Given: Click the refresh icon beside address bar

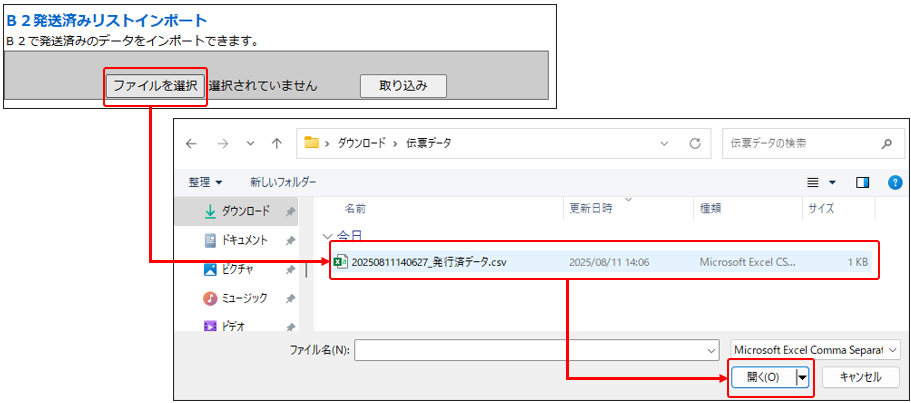Looking at the screenshot, I should click(694, 144).
